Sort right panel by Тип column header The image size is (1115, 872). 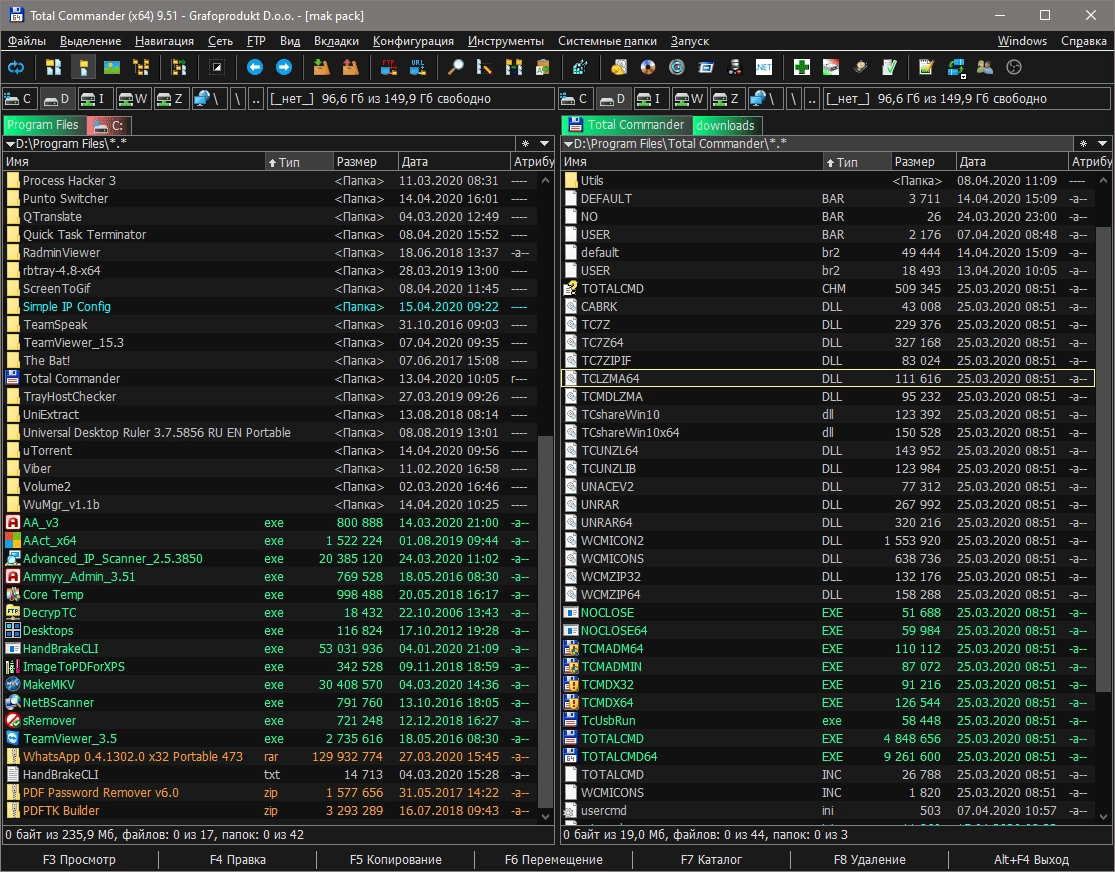pyautogui.click(x=857, y=162)
